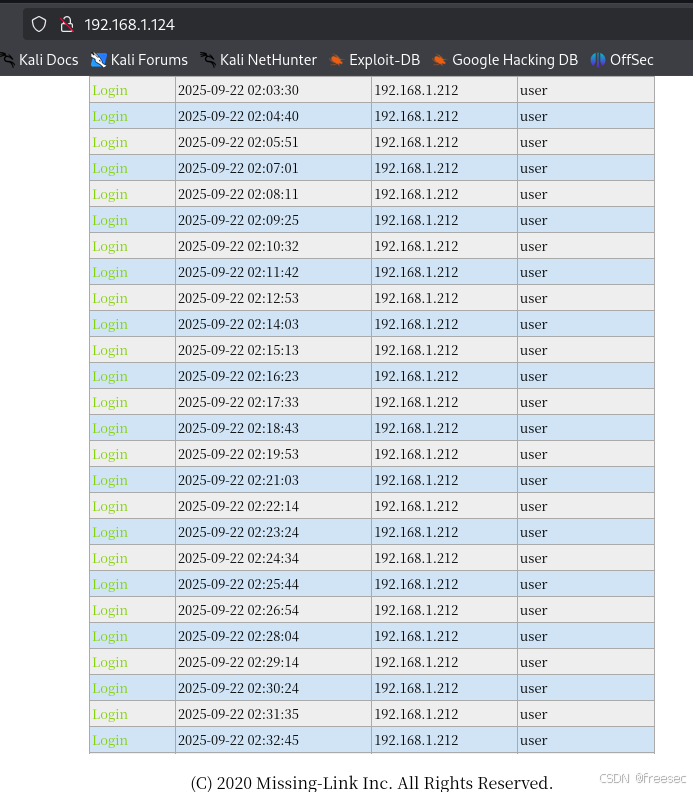This screenshot has width=693, height=792.
Task: Select timestamp 2025-09-22 02:32:45
Action: (x=238, y=740)
